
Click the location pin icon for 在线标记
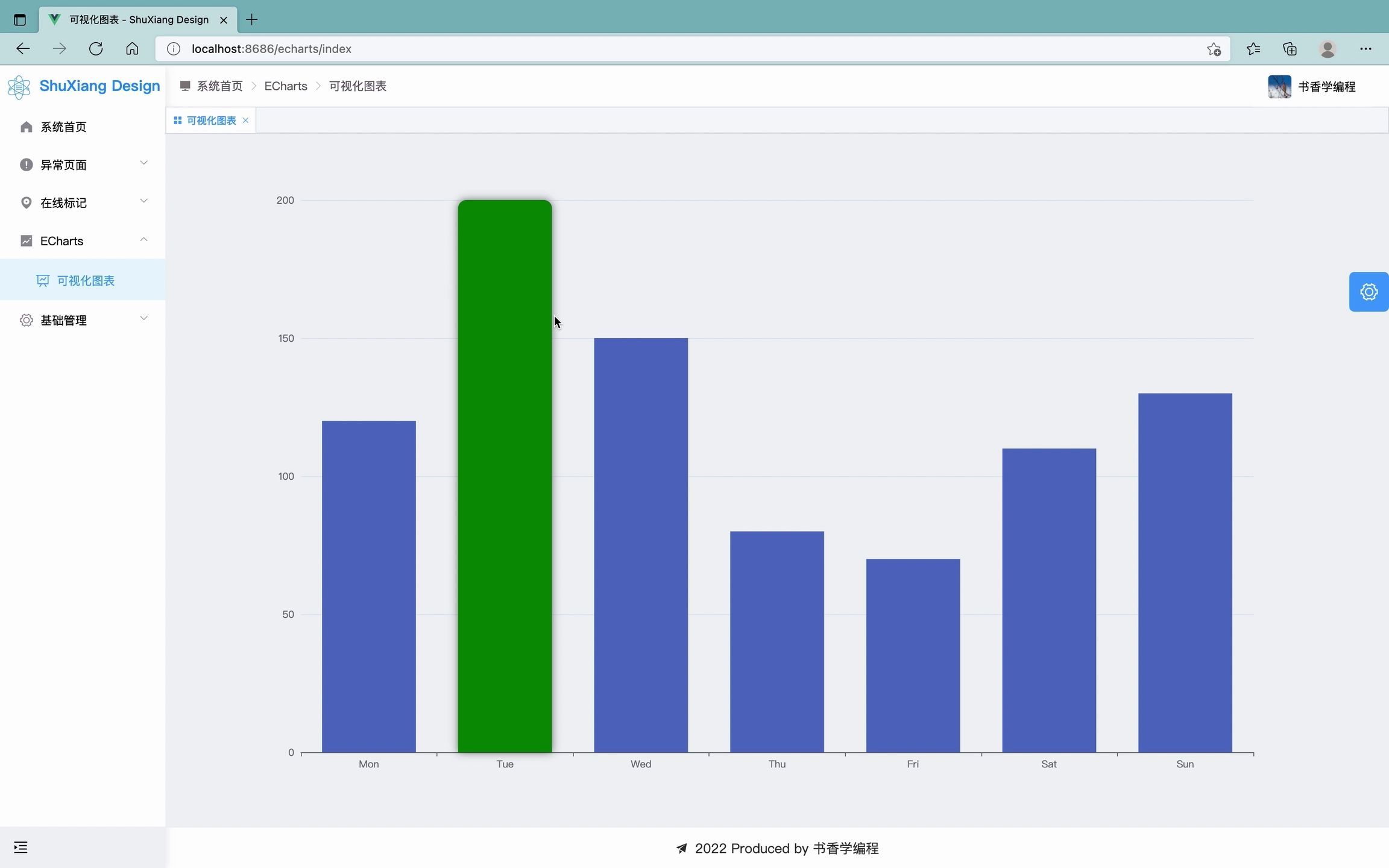pos(26,203)
